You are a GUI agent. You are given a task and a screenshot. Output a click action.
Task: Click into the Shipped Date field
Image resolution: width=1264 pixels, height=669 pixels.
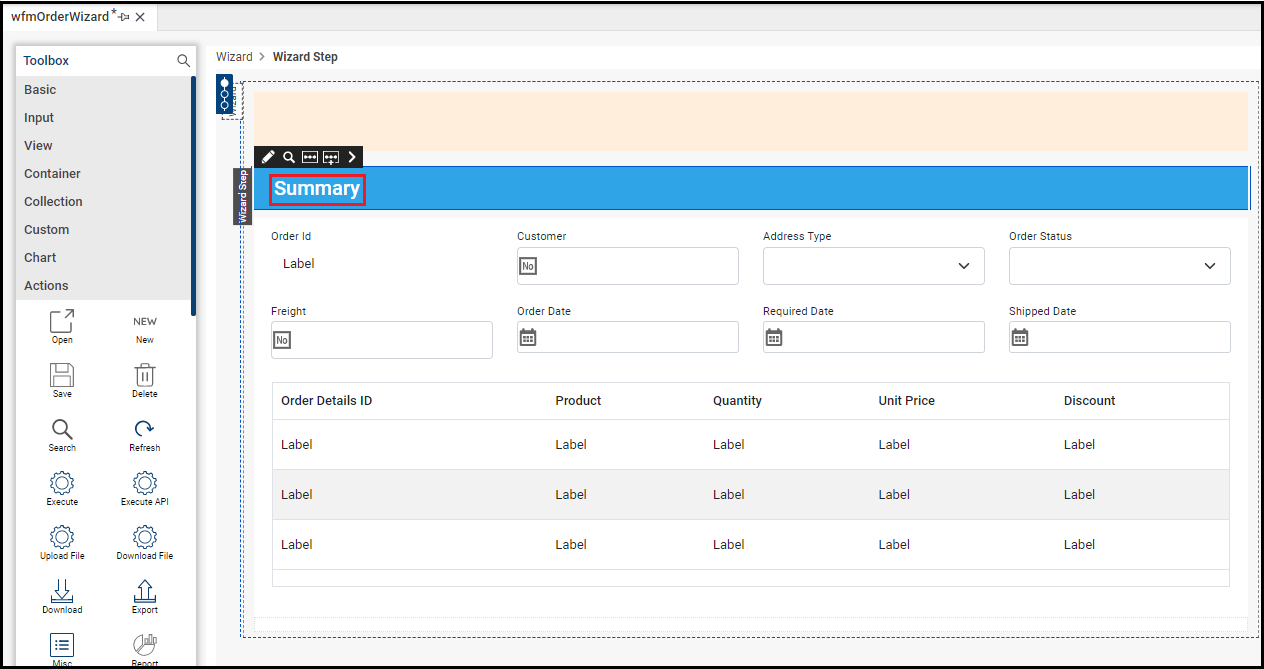(1120, 337)
